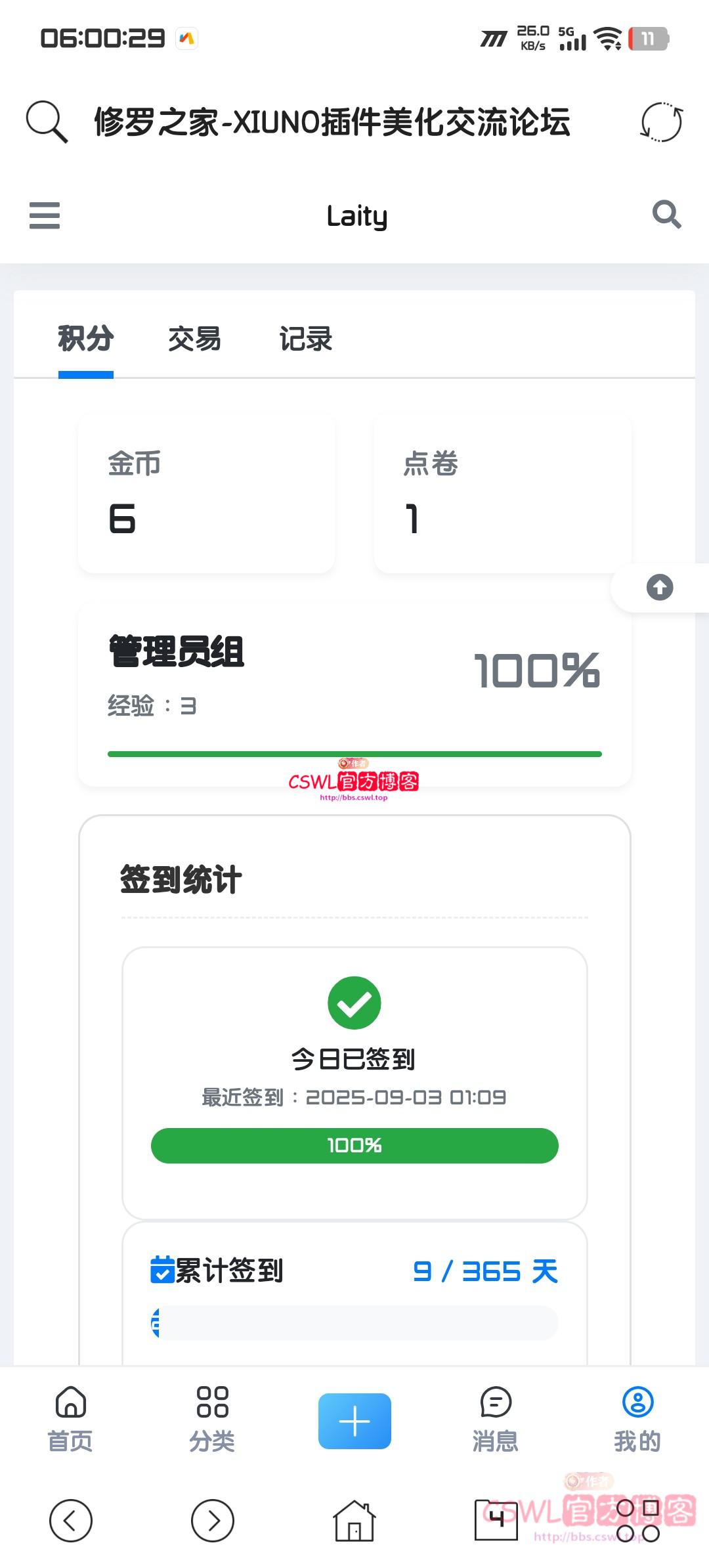
Task: Tap the 100% sign-in progress bar
Action: tap(354, 1146)
